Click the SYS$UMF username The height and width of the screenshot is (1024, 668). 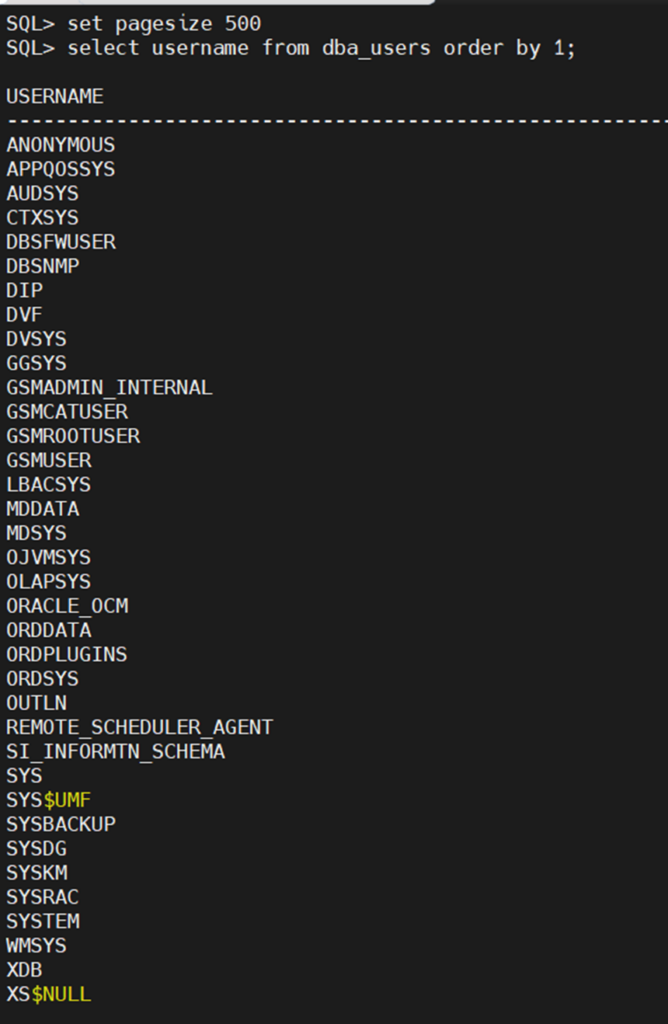[x=49, y=800]
